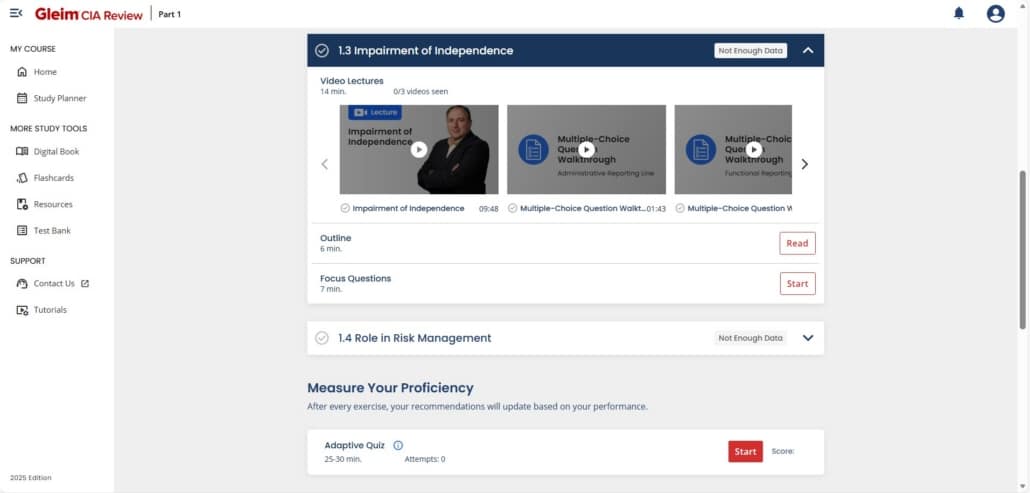Click the Digital Book icon
1030x493 pixels.
[x=22, y=151]
